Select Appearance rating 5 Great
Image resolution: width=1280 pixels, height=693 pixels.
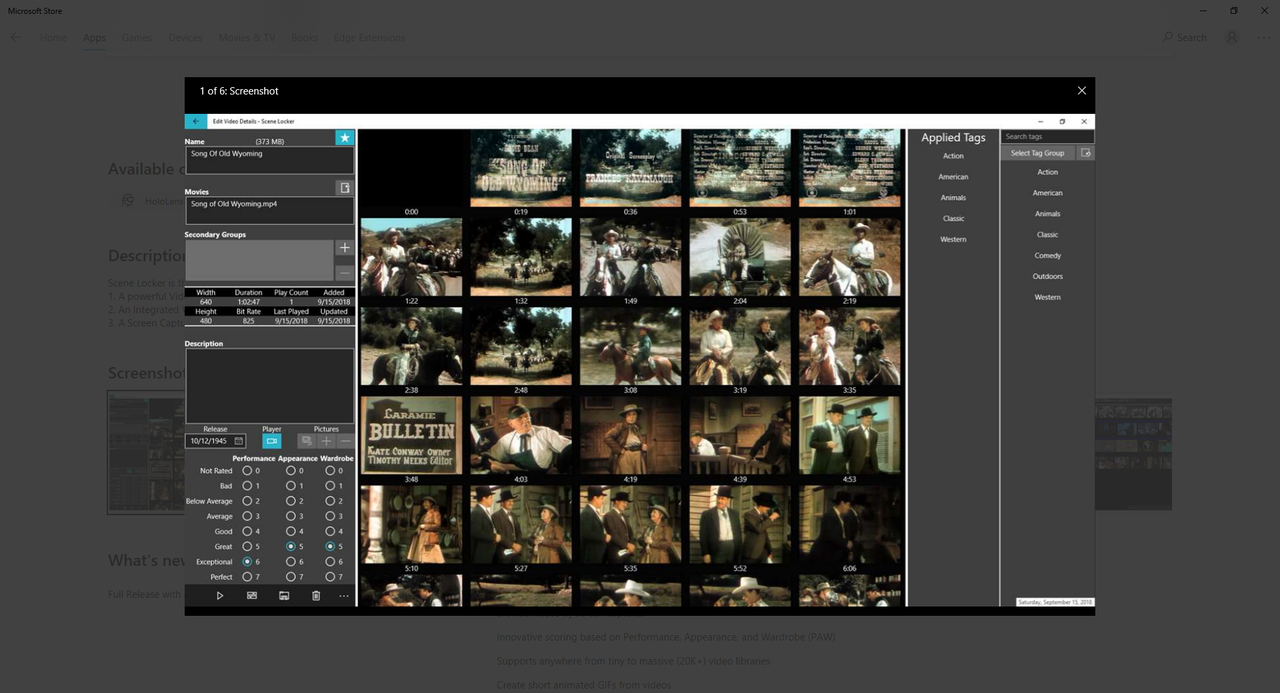pos(290,547)
